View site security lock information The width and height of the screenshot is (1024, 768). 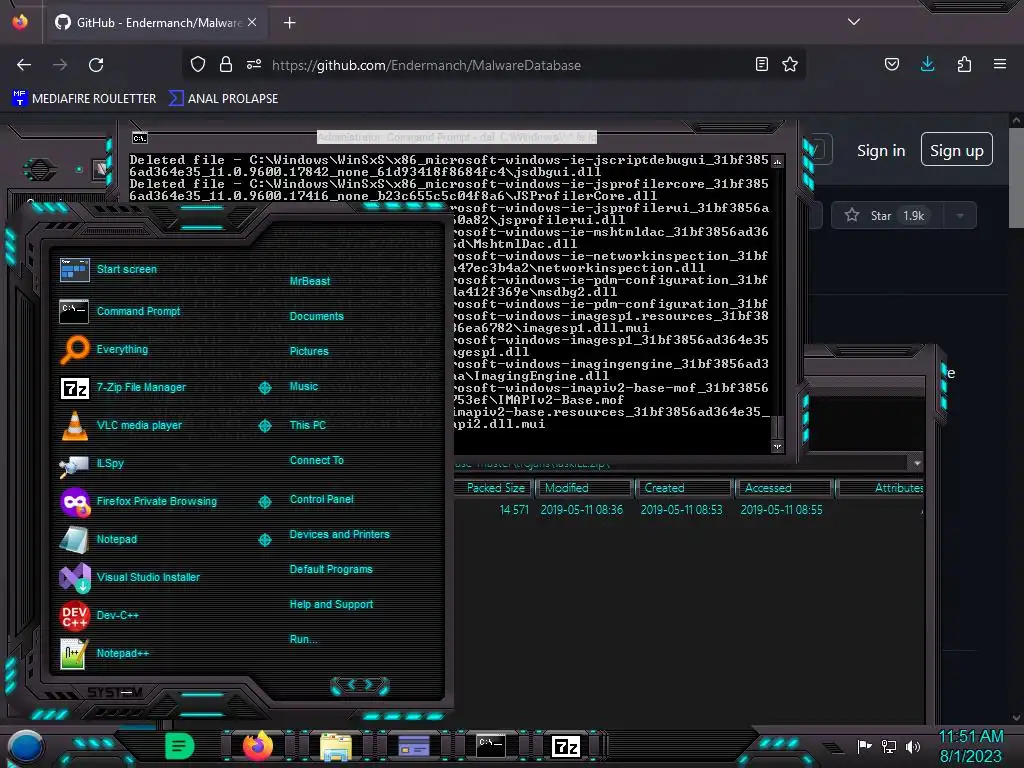pos(226,65)
